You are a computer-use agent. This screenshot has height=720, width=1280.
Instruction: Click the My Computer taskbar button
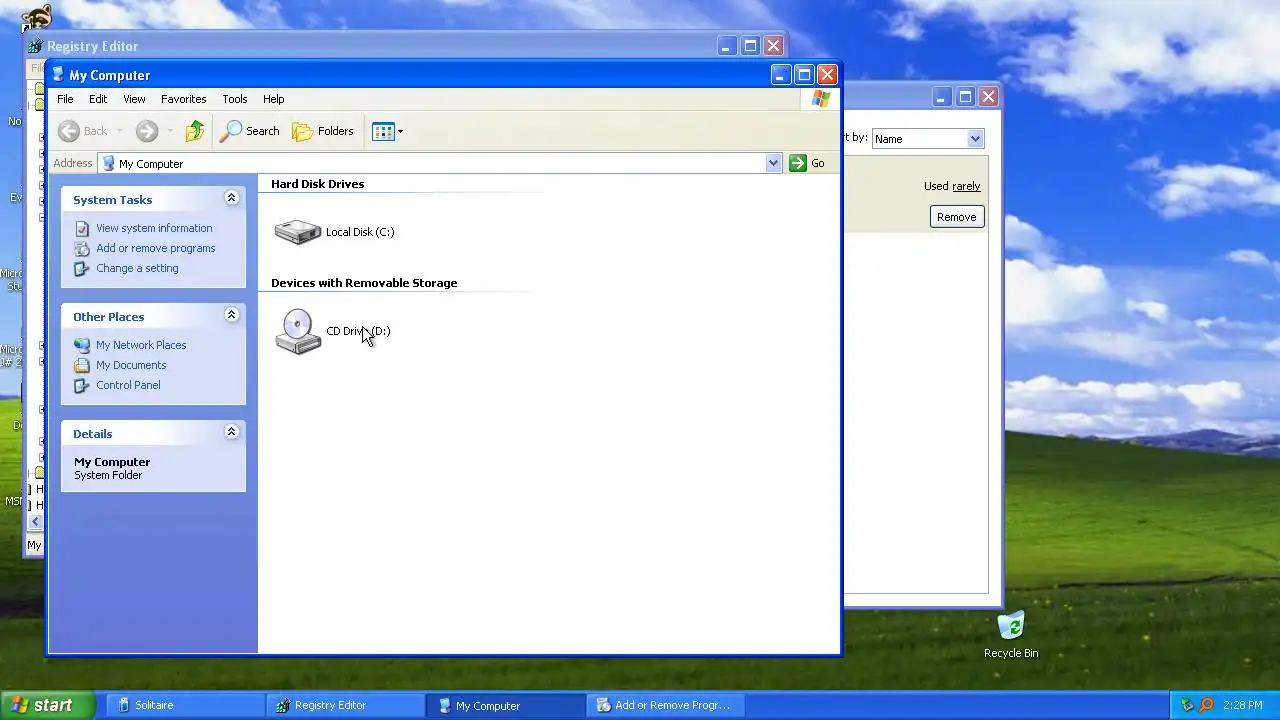pos(506,705)
